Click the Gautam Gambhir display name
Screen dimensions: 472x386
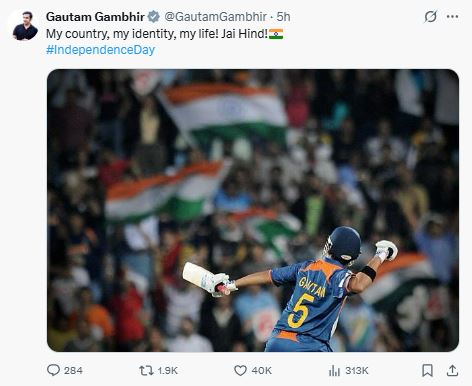(95, 17)
